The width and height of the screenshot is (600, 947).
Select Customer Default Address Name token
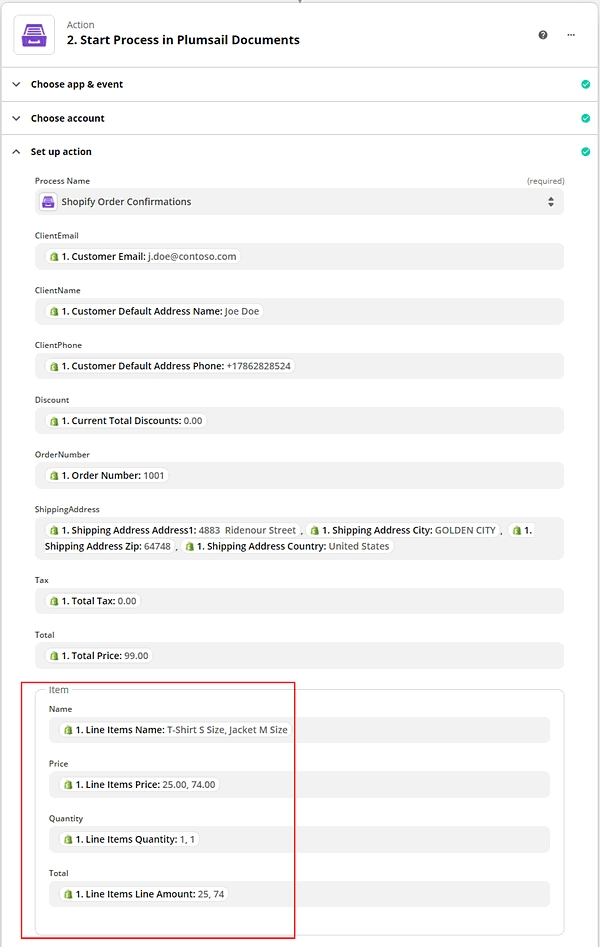pos(154,312)
